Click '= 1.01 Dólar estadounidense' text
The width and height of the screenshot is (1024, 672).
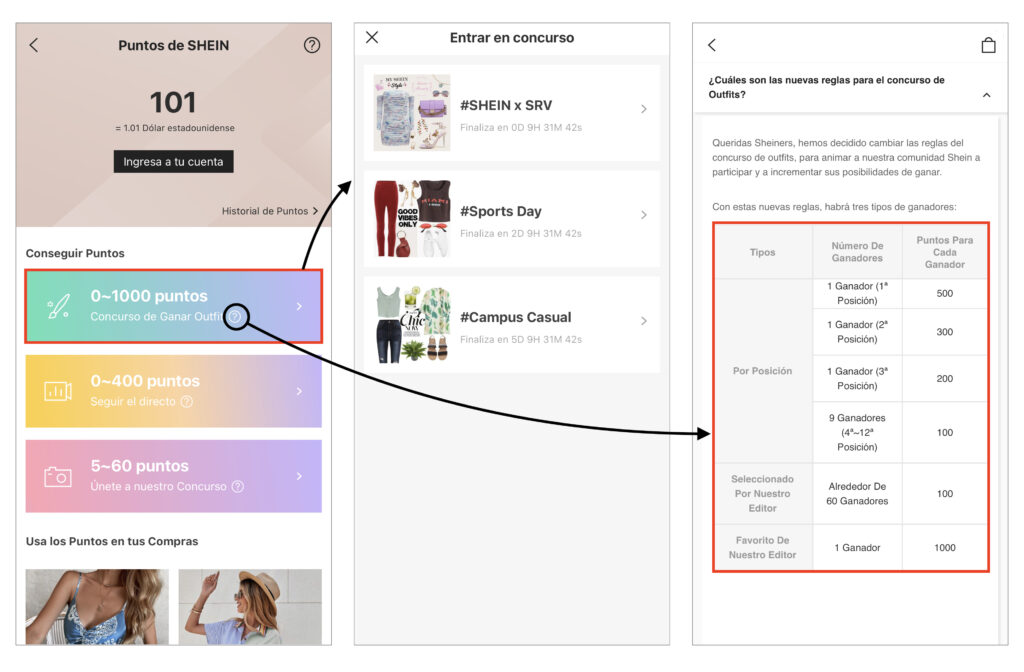coord(174,128)
